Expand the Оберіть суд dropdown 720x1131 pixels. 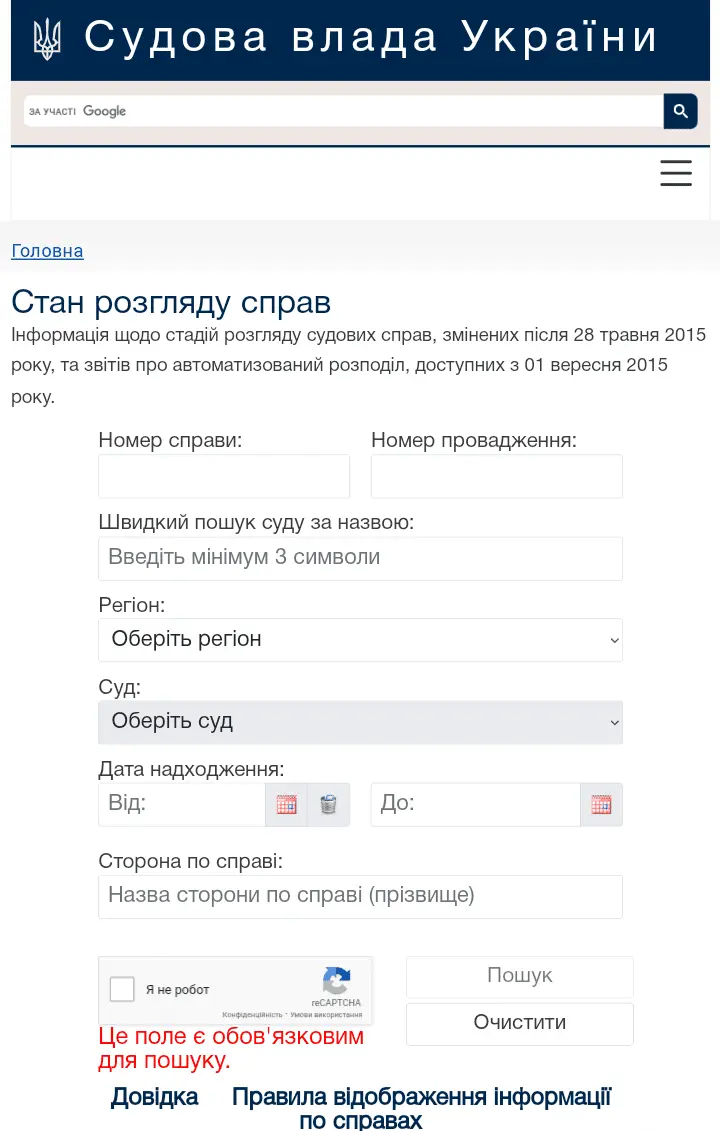360,722
